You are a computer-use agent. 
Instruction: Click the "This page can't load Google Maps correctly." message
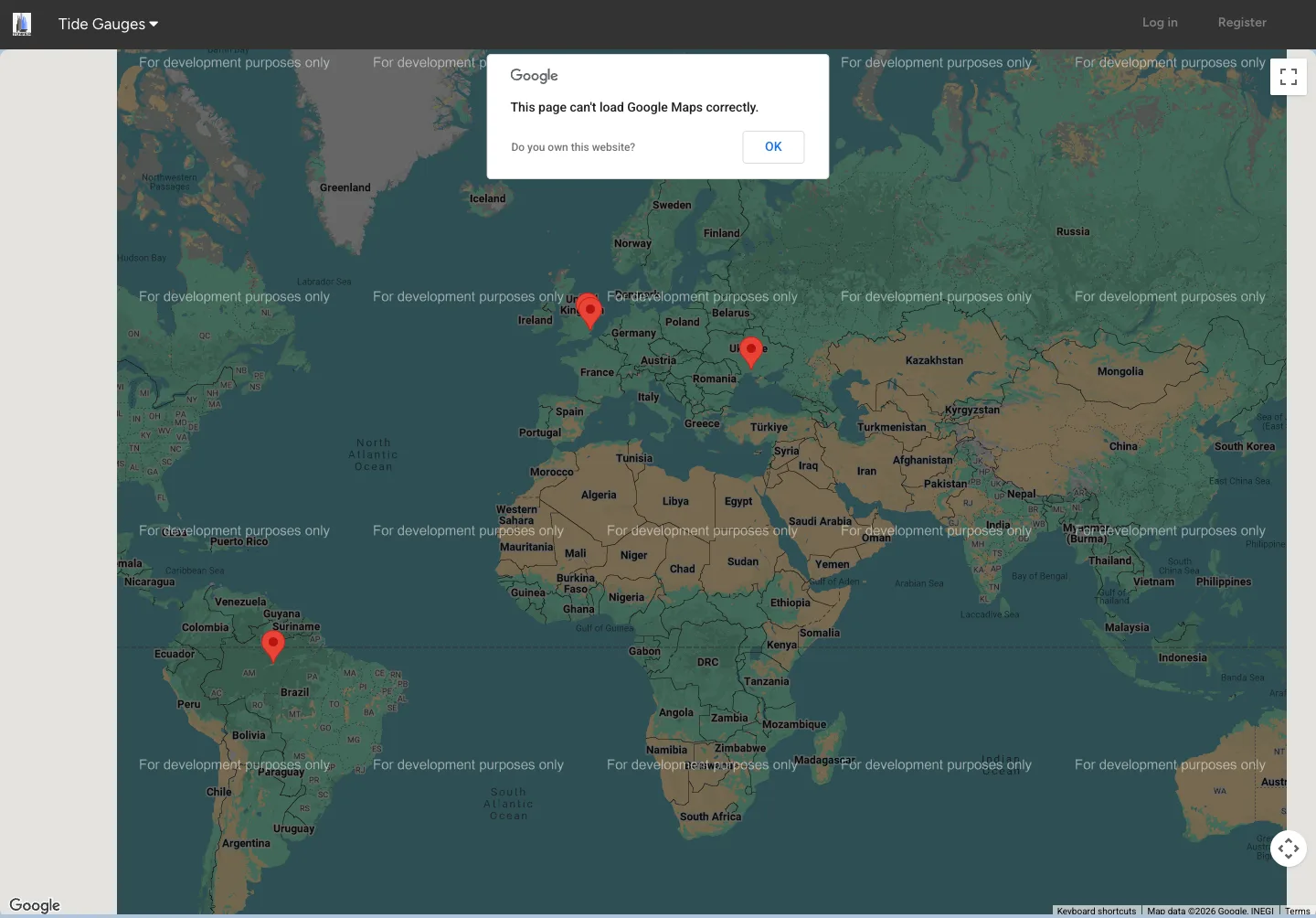pos(634,107)
